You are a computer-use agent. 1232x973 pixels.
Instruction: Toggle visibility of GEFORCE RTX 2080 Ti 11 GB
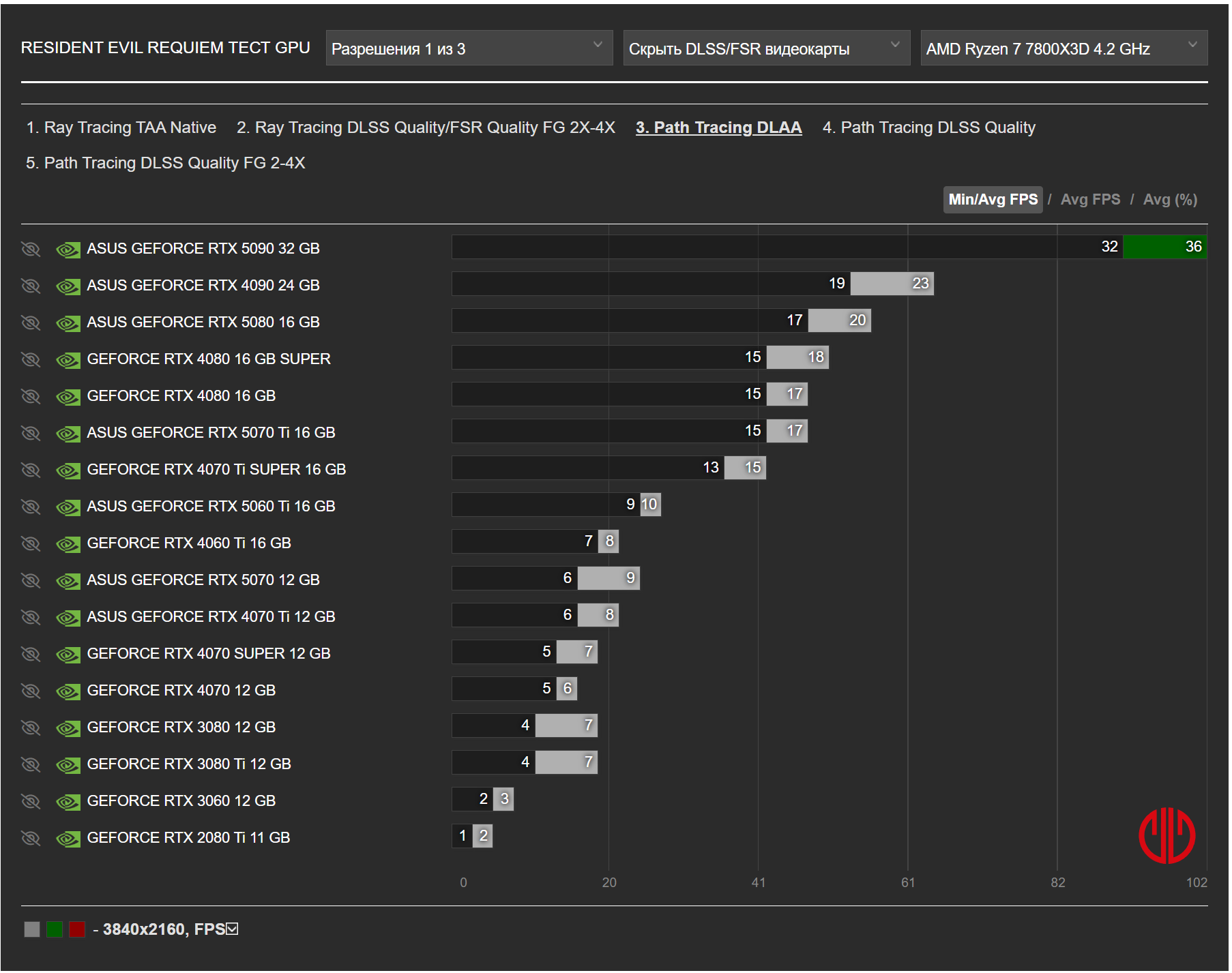(x=31, y=838)
